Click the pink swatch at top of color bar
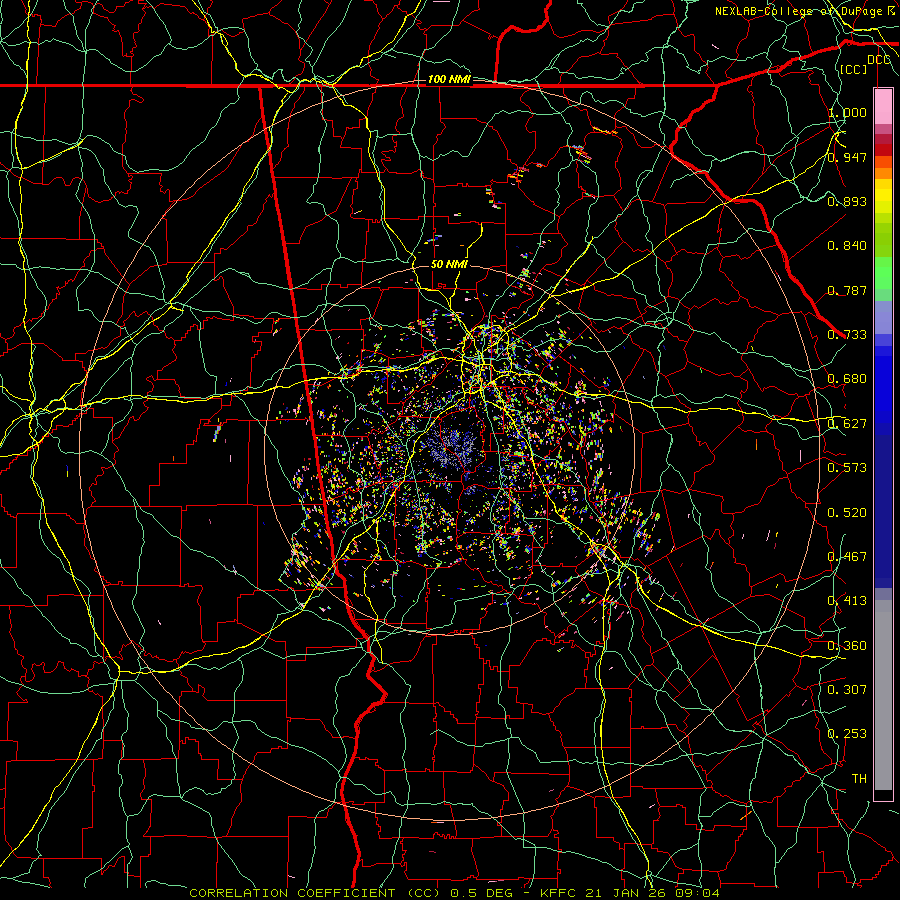 tap(883, 107)
